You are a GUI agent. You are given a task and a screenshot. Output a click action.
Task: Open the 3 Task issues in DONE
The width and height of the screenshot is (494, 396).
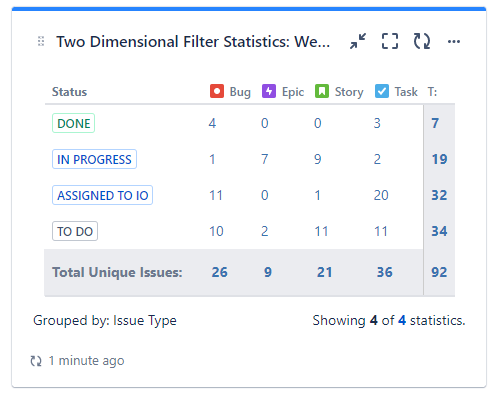tap(377, 123)
